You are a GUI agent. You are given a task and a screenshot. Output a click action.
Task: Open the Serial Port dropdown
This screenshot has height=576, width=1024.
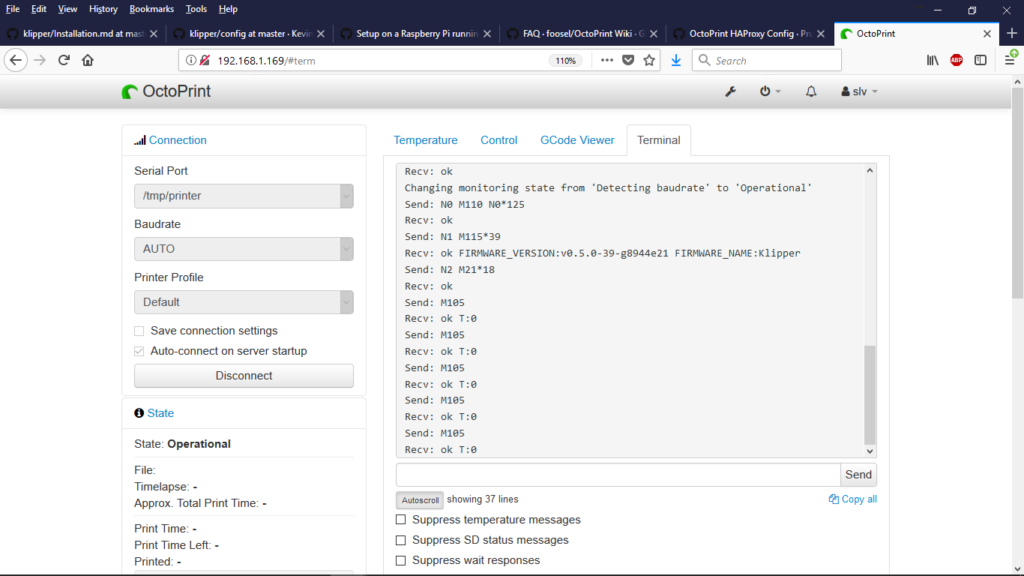pos(243,196)
